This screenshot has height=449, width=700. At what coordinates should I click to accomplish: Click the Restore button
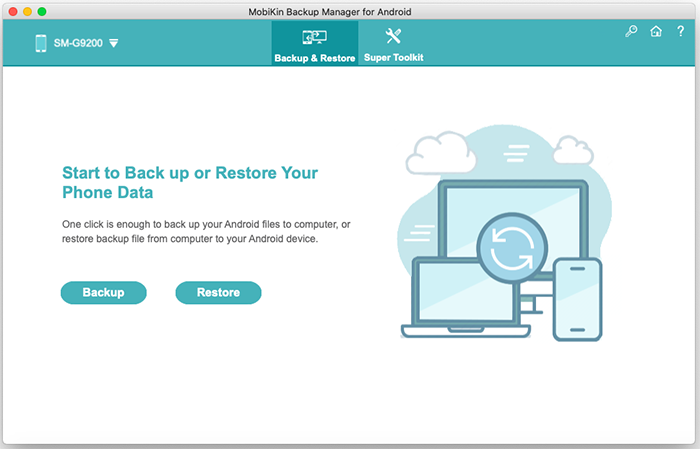[x=218, y=292]
